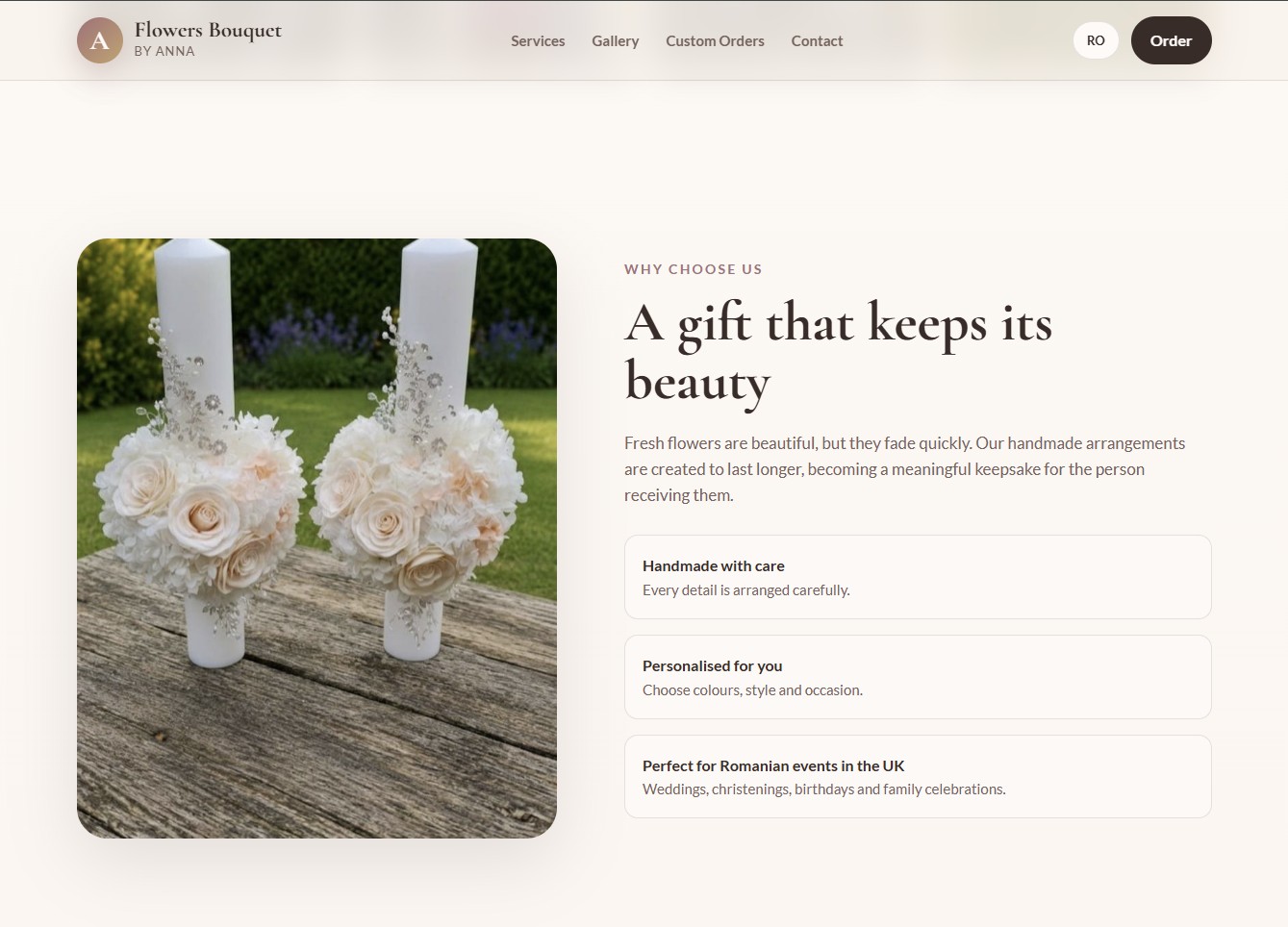The height and width of the screenshot is (927, 1288).
Task: Switch language with the RO button
Action: coord(1096,40)
